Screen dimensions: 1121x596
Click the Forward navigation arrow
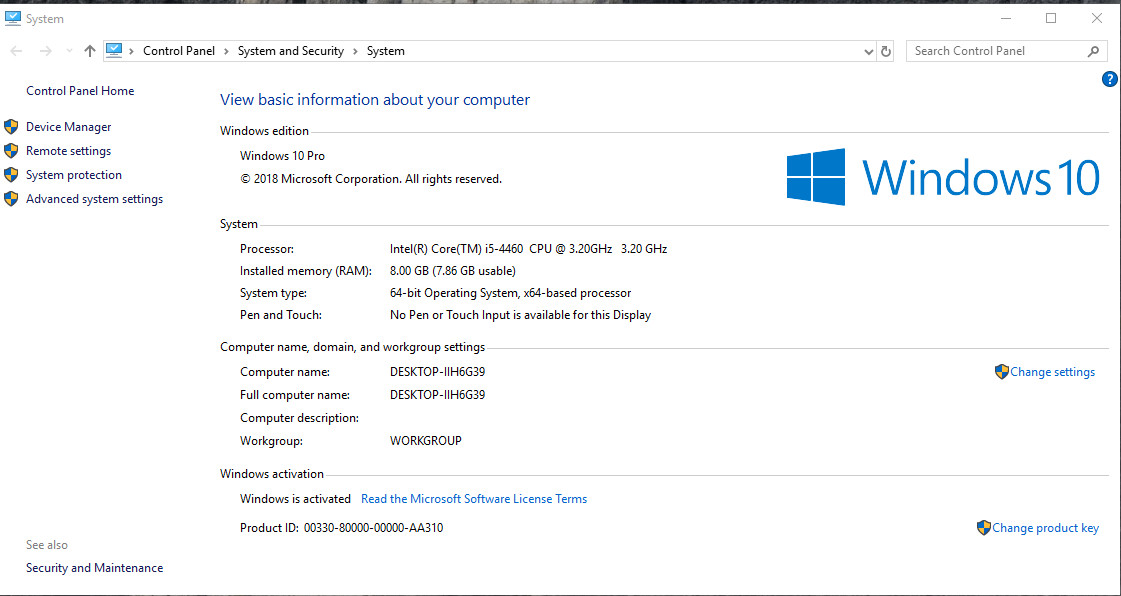(x=46, y=51)
